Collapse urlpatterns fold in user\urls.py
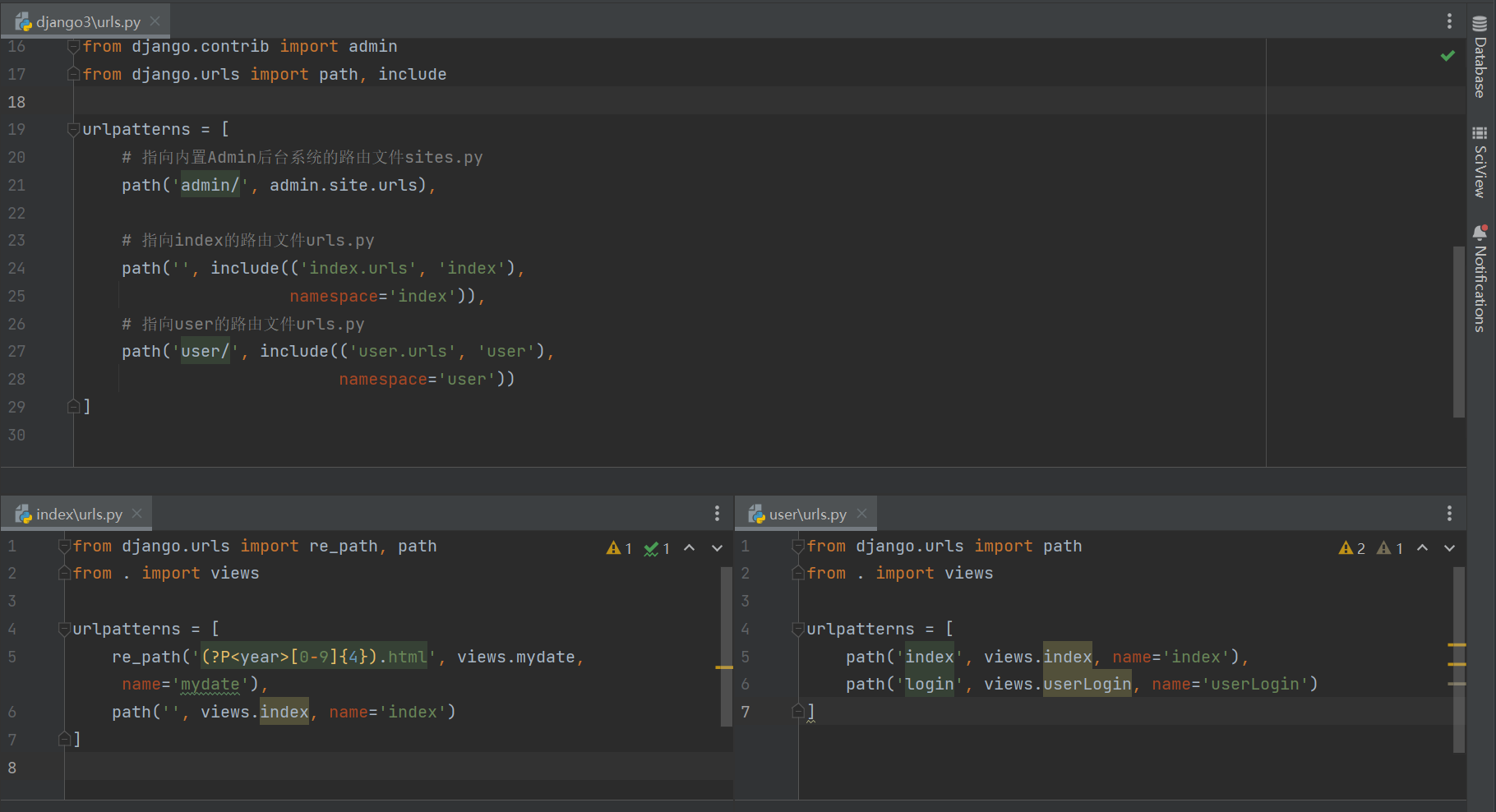 click(x=797, y=629)
